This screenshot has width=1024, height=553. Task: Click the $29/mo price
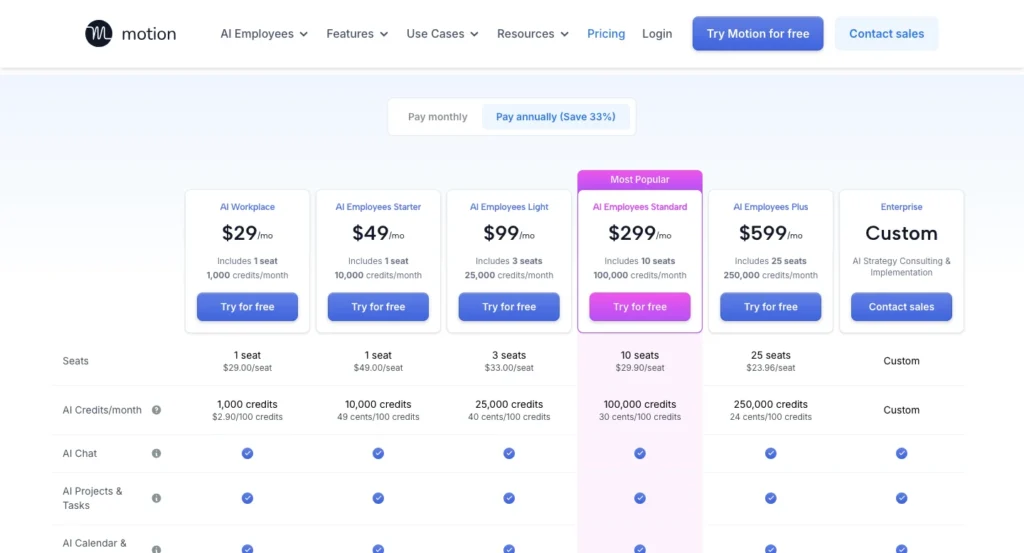click(x=248, y=233)
